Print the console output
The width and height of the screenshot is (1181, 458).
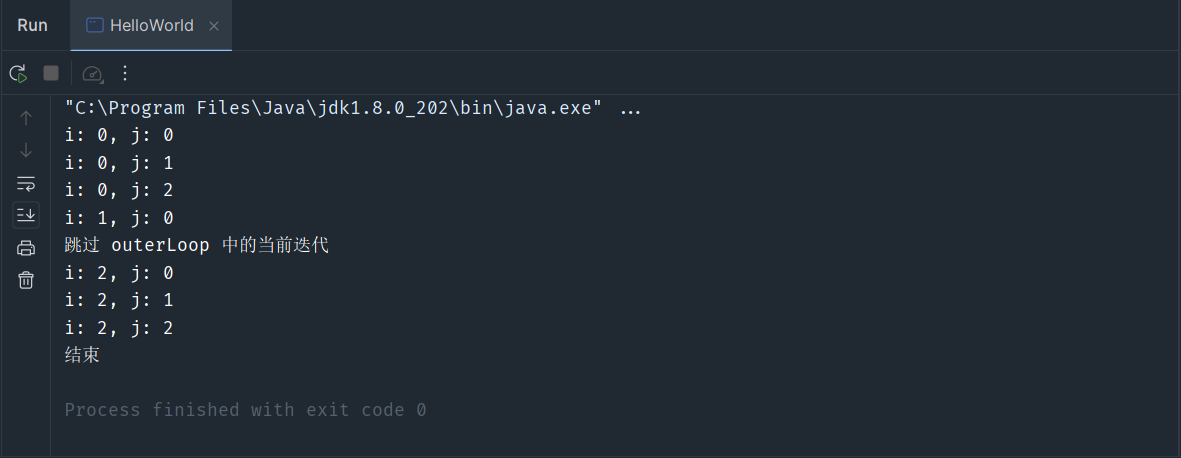coord(26,248)
